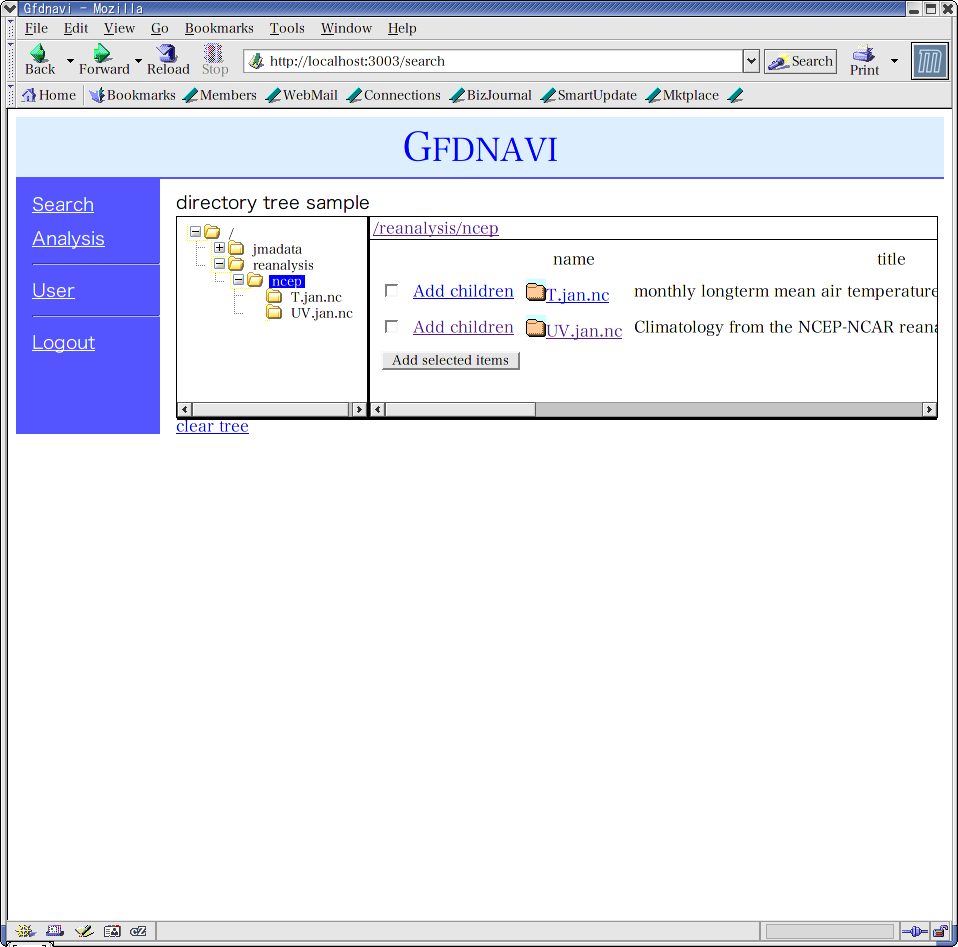Open the URL history dropdown arrow

click(751, 61)
